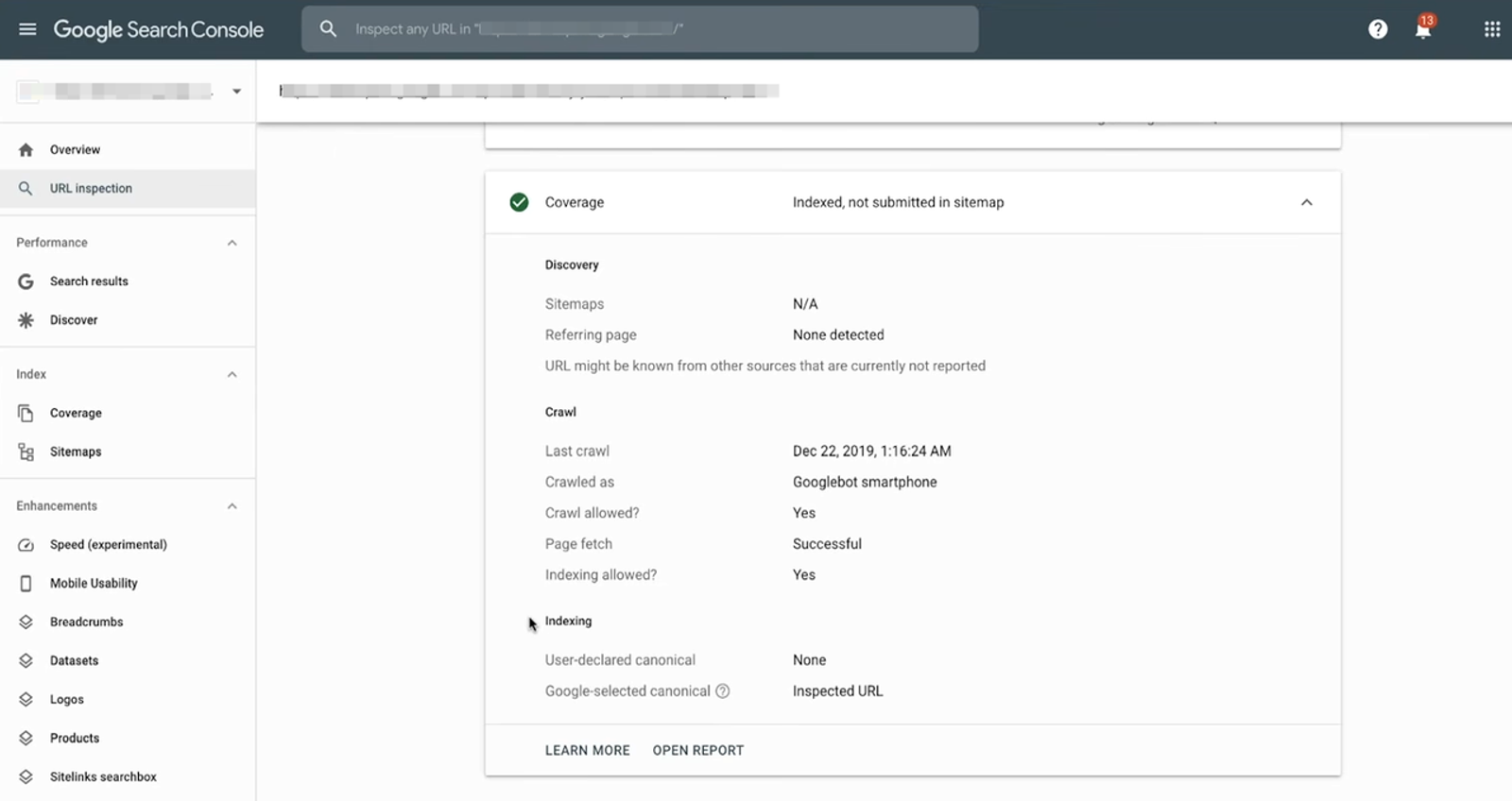1512x801 pixels.
Task: Open Products enhancement report
Action: [128, 739]
